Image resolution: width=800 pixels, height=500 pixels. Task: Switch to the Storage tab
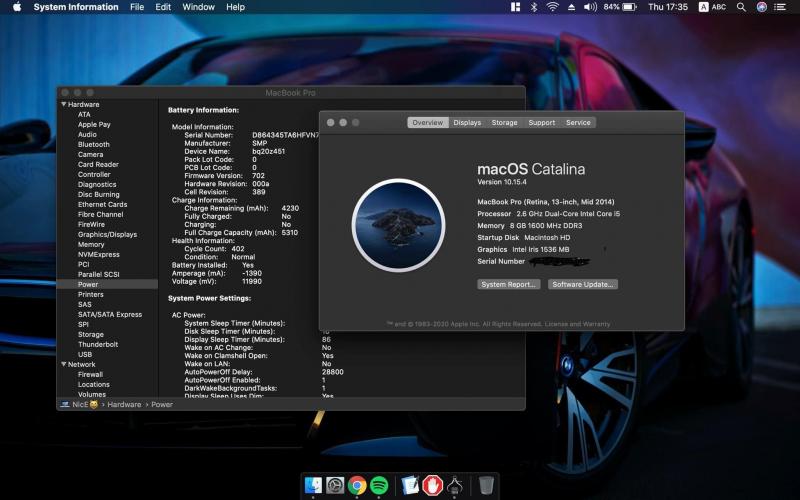point(504,122)
